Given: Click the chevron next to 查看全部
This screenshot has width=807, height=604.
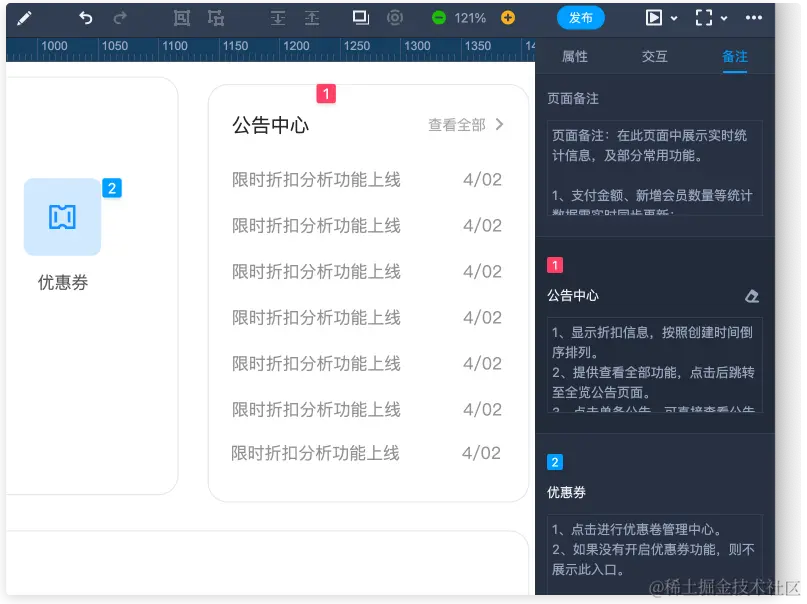Looking at the screenshot, I should point(499,125).
